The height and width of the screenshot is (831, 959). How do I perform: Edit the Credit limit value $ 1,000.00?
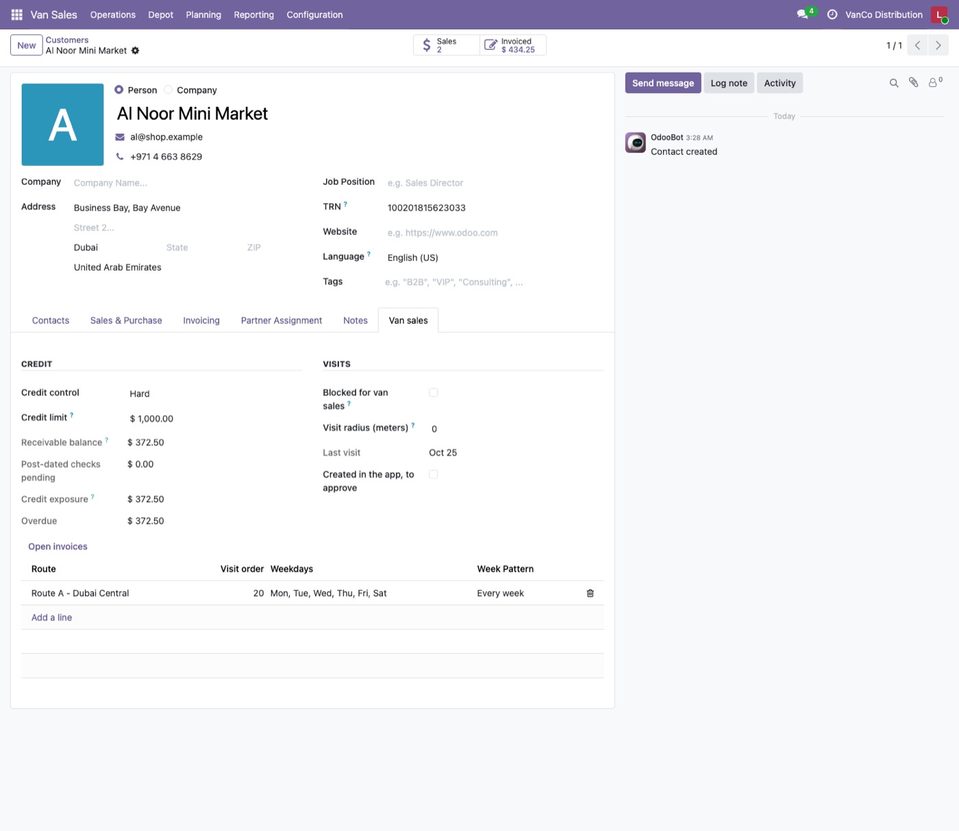pyautogui.click(x=215, y=419)
